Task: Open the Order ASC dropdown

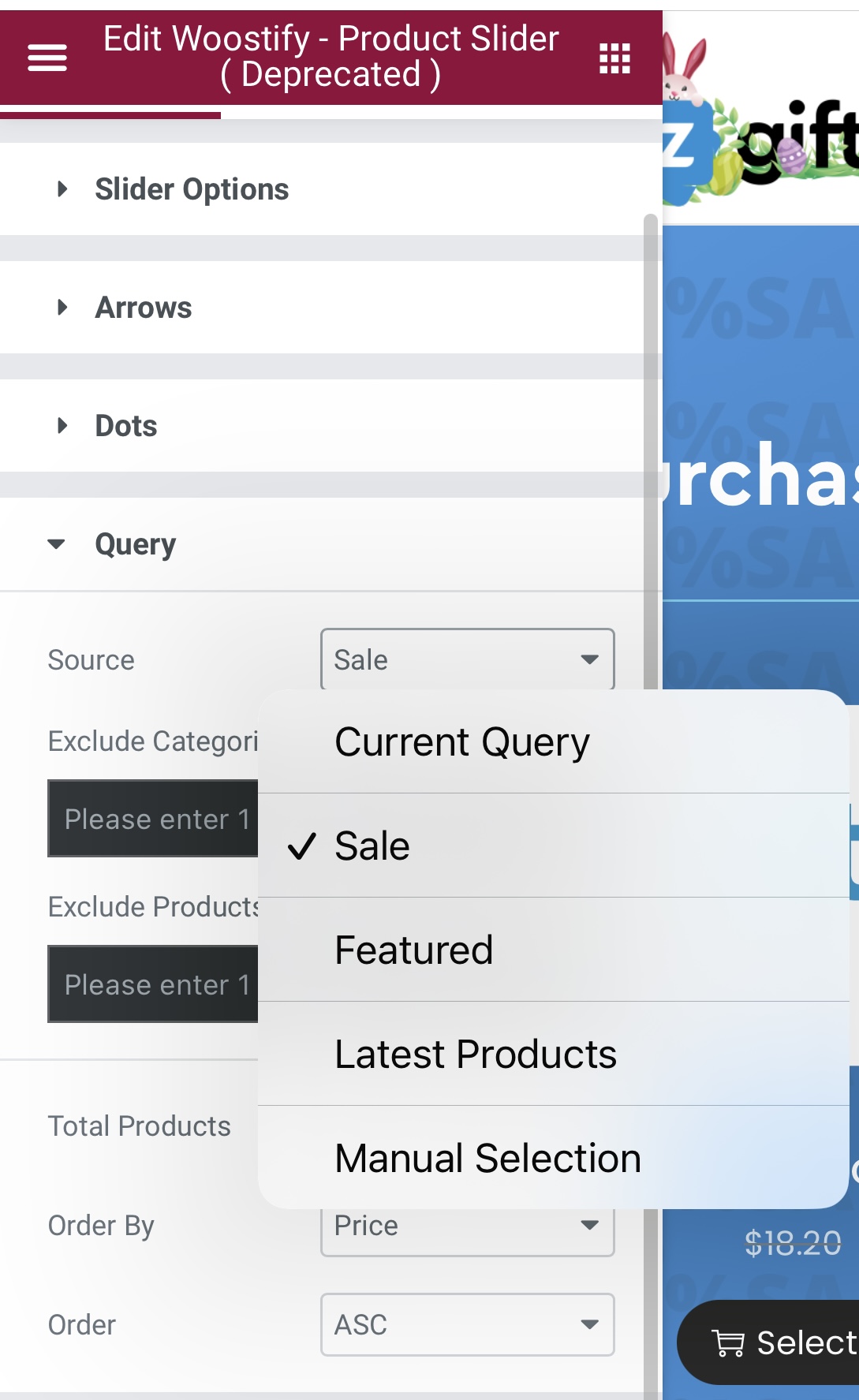Action: coord(467,1324)
